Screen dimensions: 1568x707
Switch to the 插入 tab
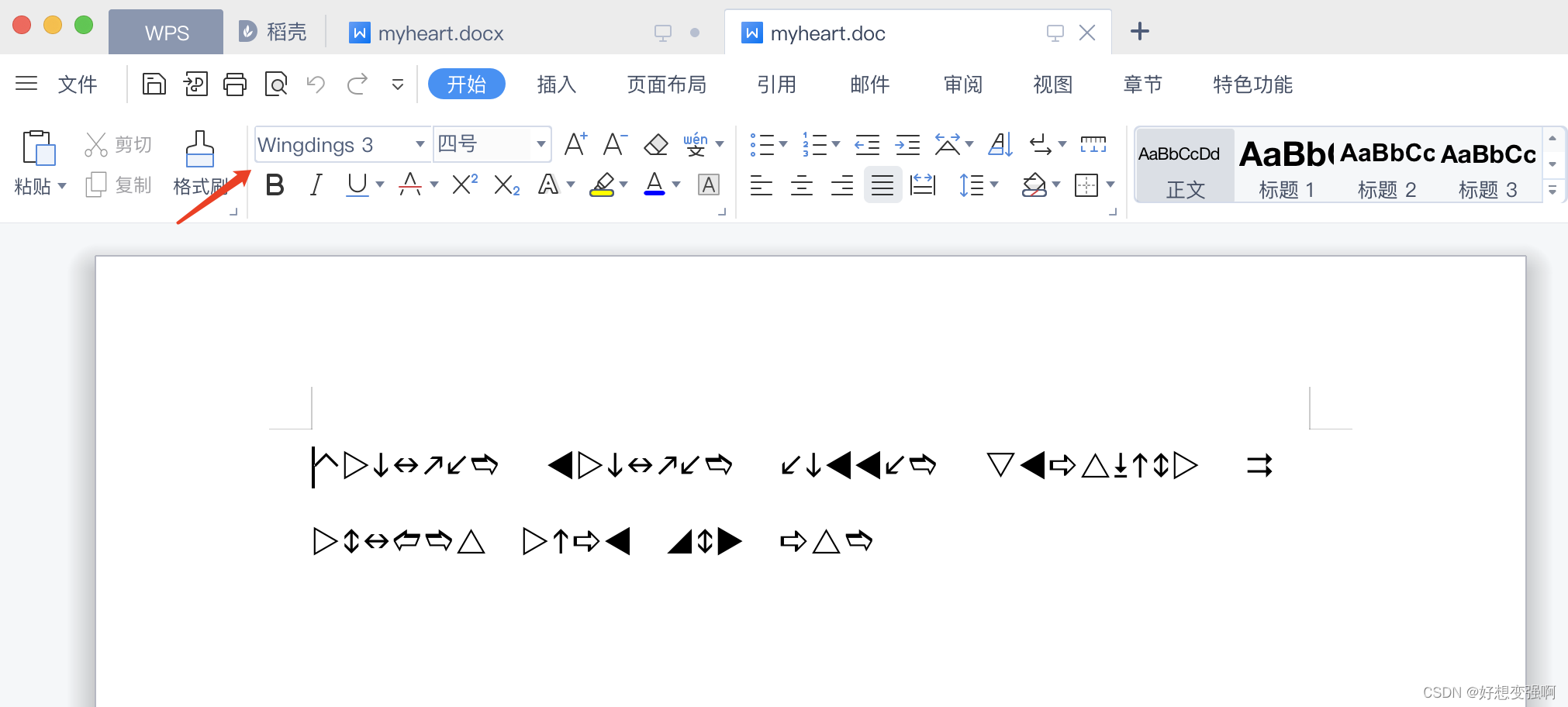coord(557,84)
